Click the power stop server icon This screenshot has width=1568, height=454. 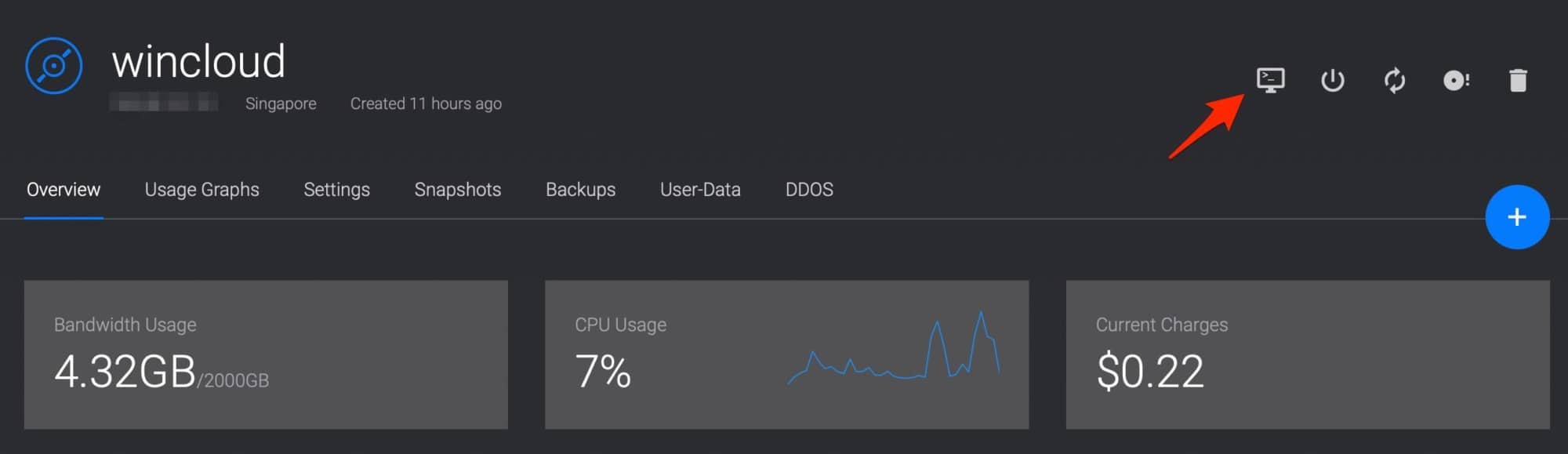(x=1332, y=80)
